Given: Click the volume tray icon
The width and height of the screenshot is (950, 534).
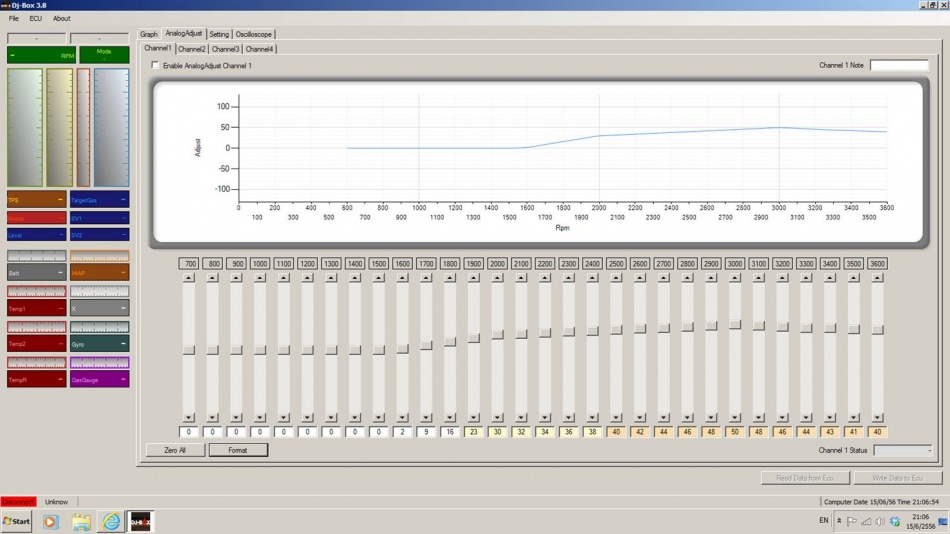Looking at the screenshot, I should pyautogui.click(x=880, y=521).
